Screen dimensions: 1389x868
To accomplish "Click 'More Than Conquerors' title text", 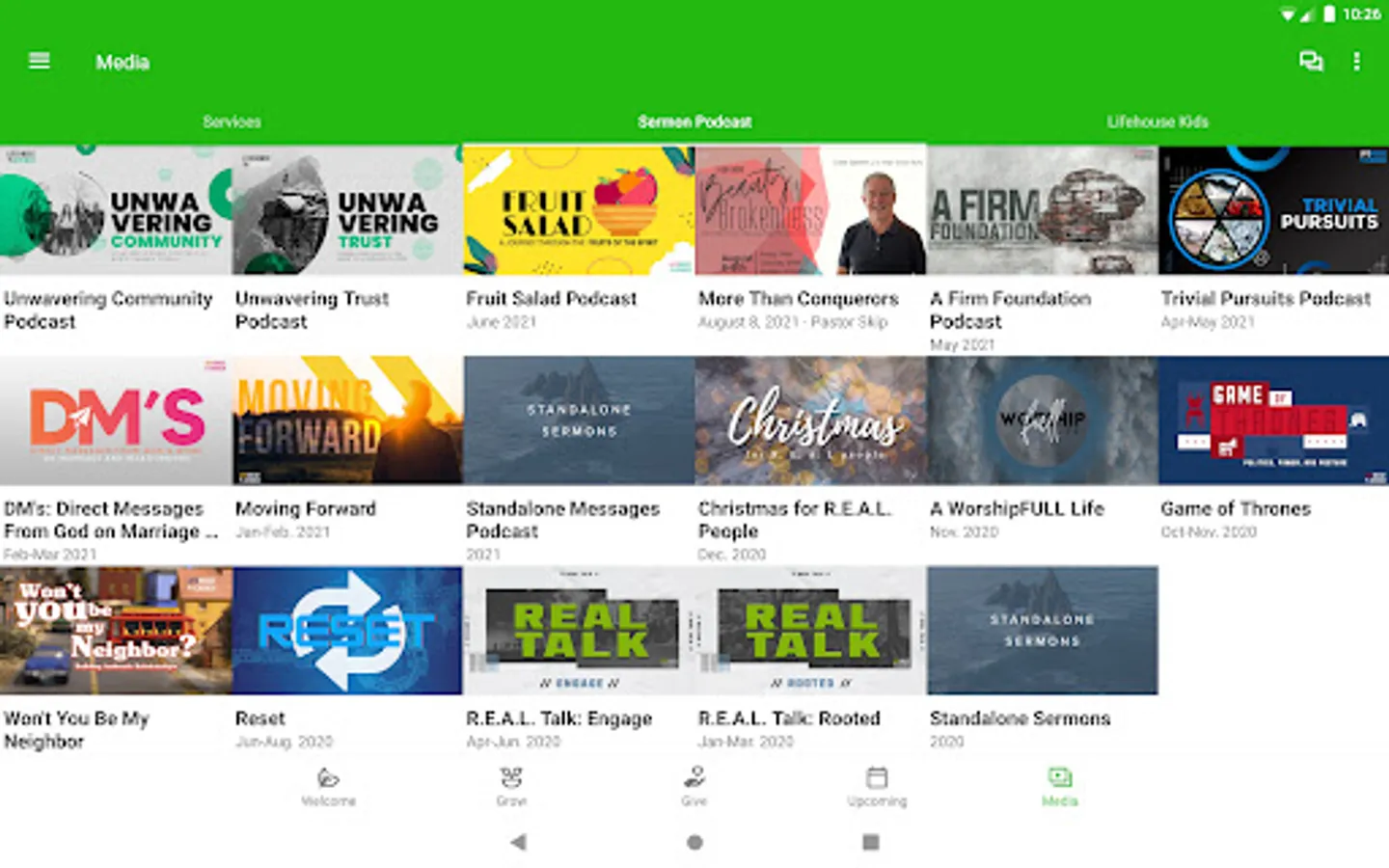I will [x=799, y=299].
